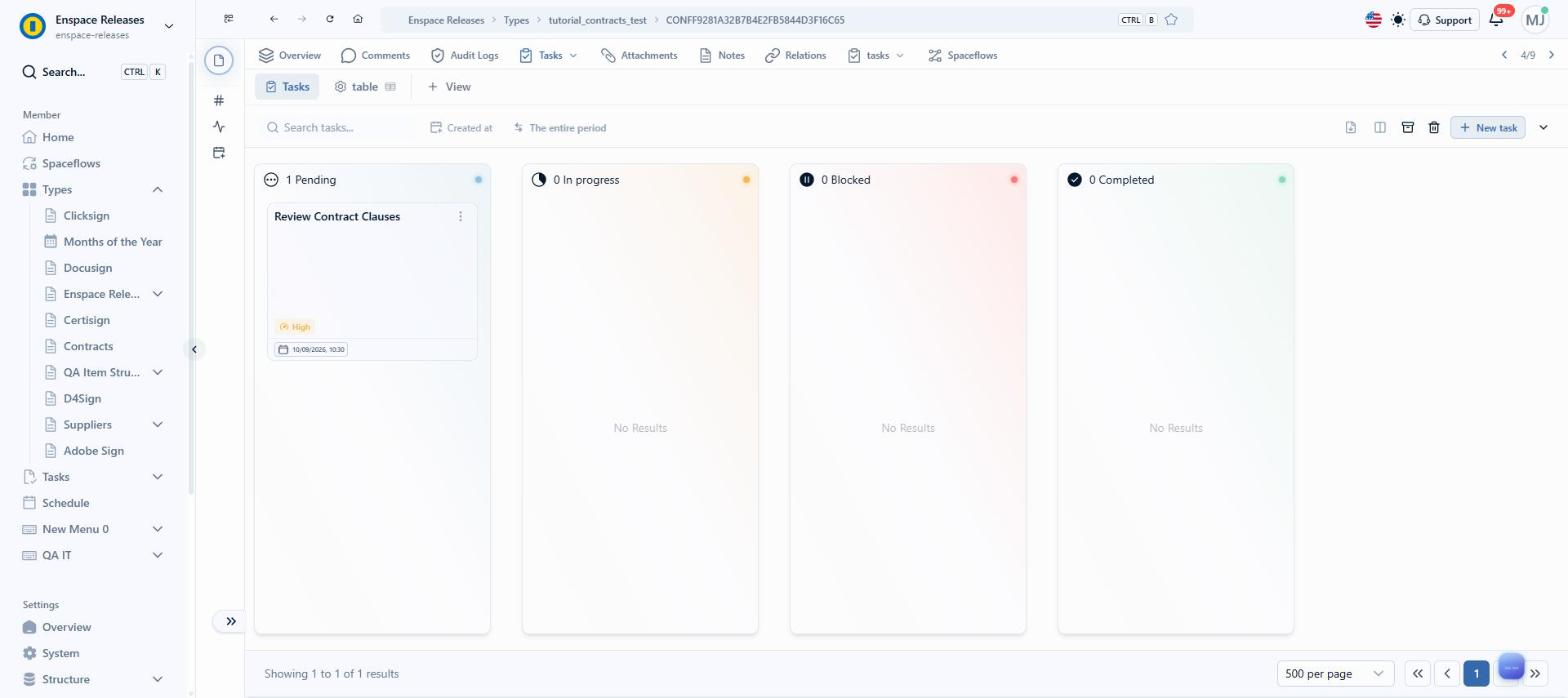The width and height of the screenshot is (1568, 698).
Task: Open the MJ user avatar menu
Action: pos(1535,19)
